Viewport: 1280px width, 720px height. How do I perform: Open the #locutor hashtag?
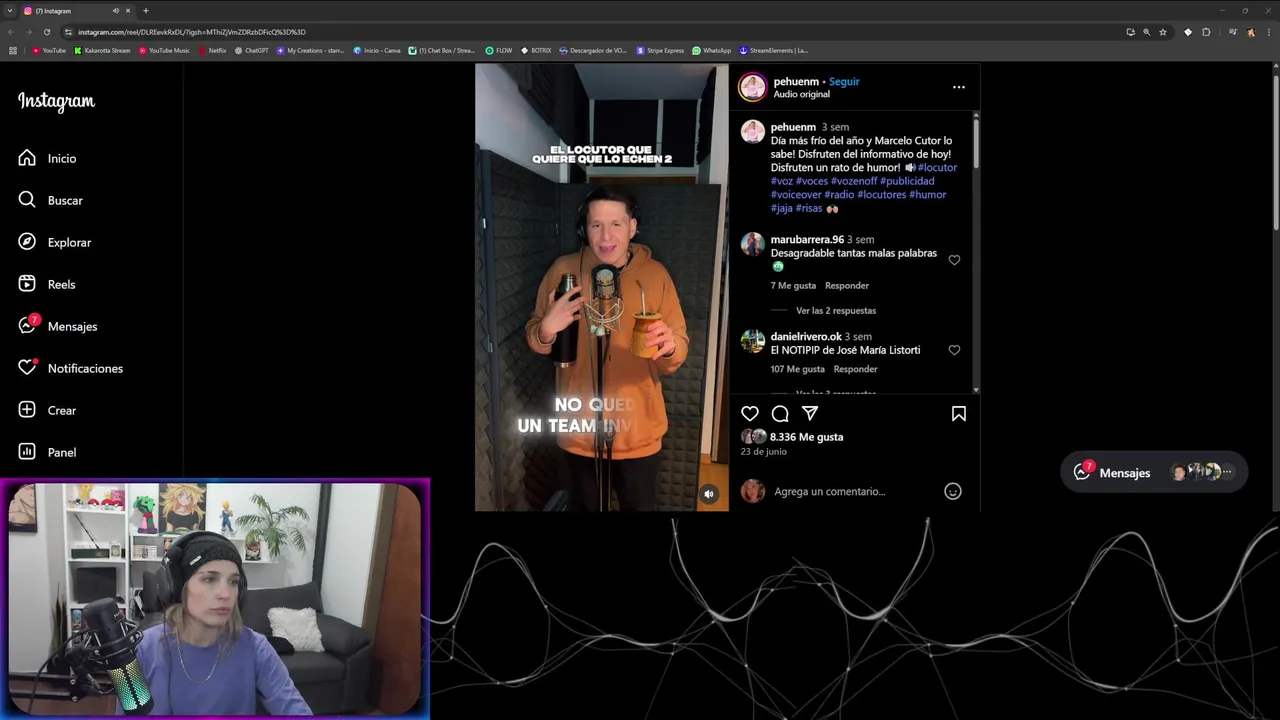(x=937, y=167)
